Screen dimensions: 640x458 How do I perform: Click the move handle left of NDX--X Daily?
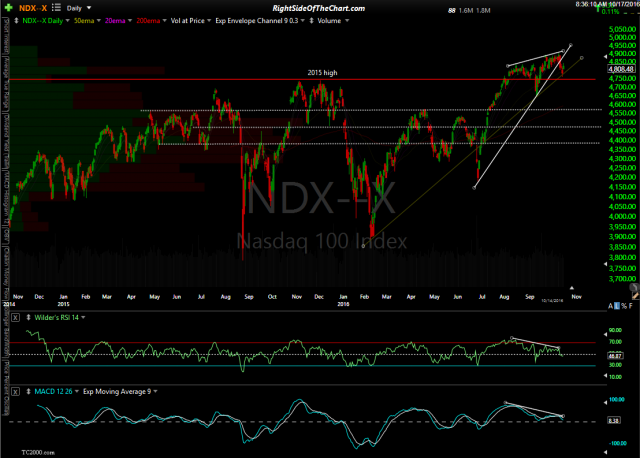[x=16, y=20]
